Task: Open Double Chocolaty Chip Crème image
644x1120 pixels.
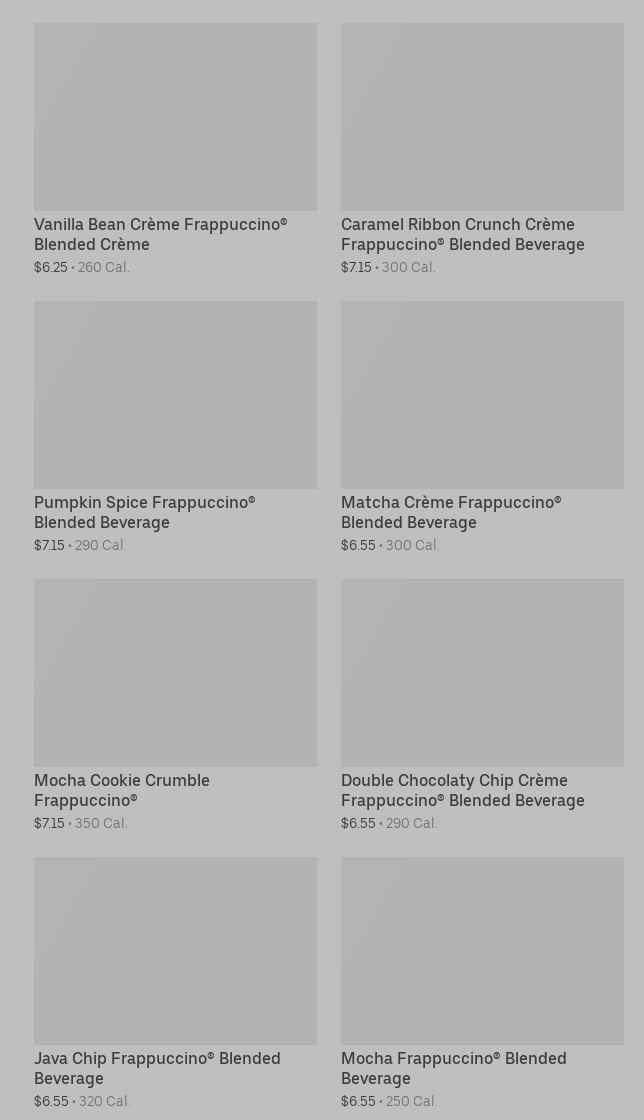Action: coord(482,672)
